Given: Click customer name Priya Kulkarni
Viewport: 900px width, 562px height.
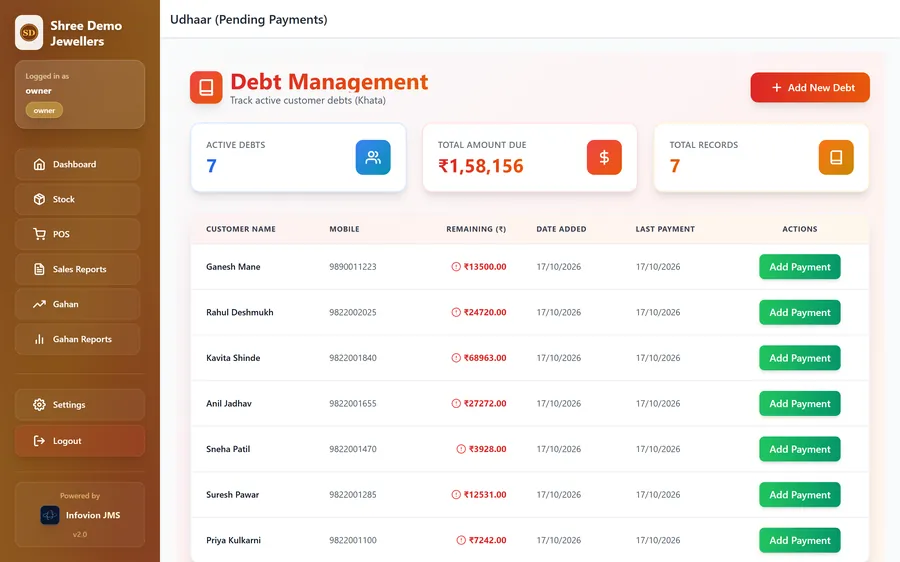Looking at the screenshot, I should click(x=233, y=540).
